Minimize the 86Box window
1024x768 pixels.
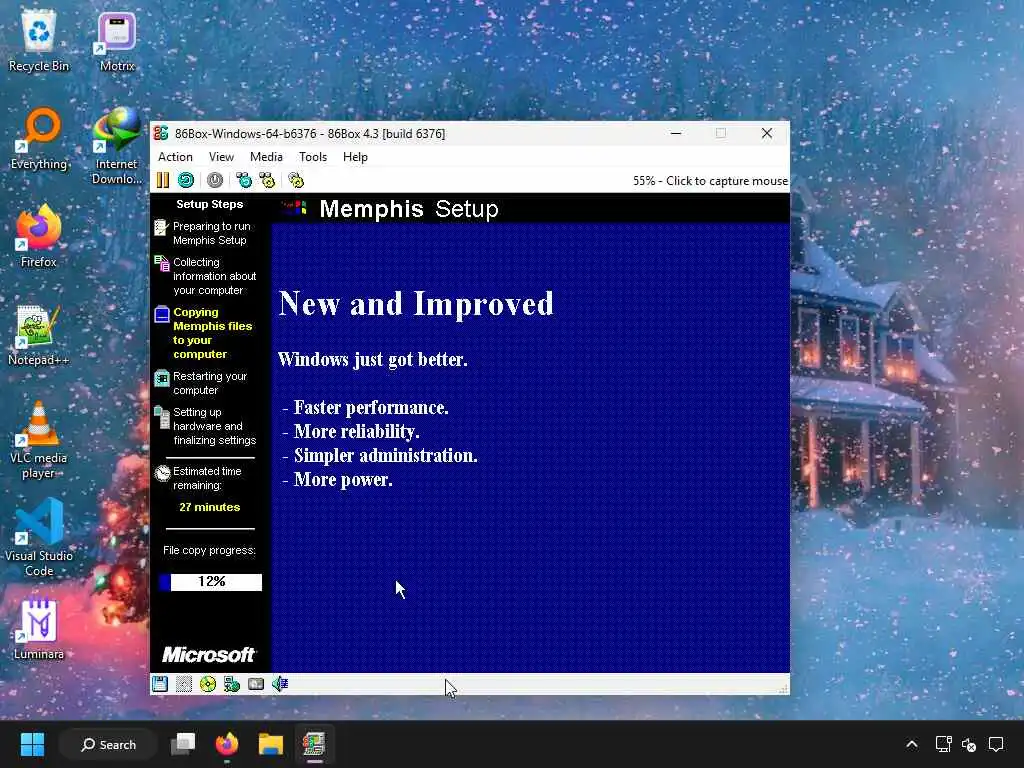coord(676,133)
